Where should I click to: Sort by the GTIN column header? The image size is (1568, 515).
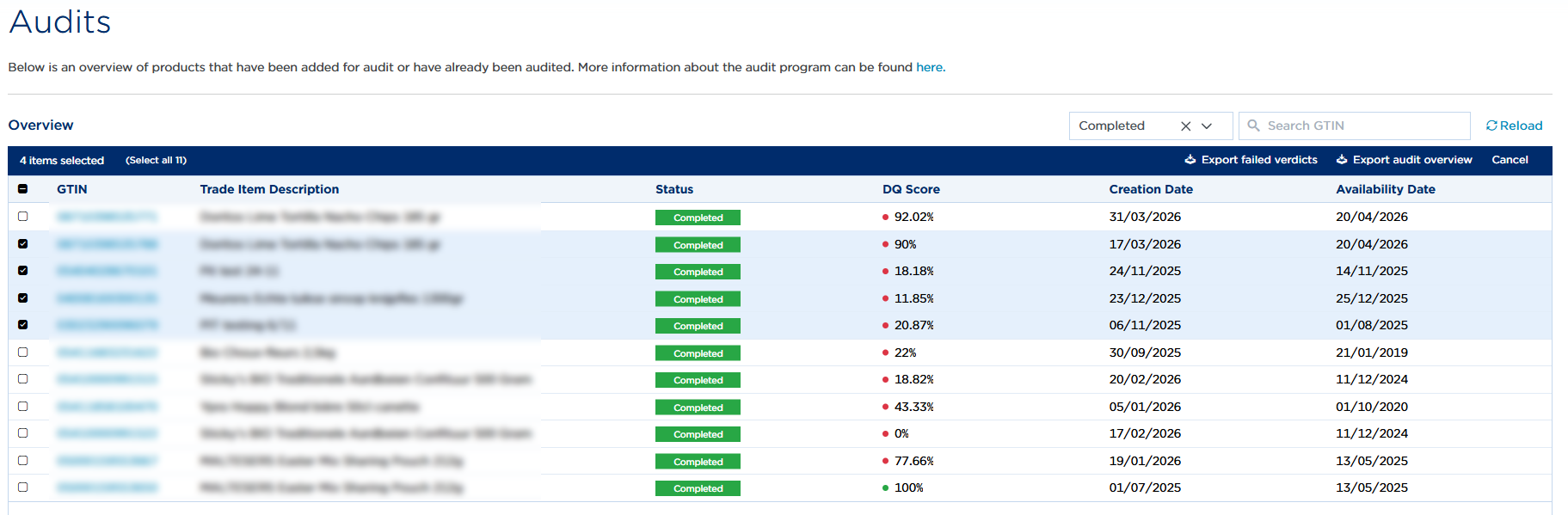(72, 189)
